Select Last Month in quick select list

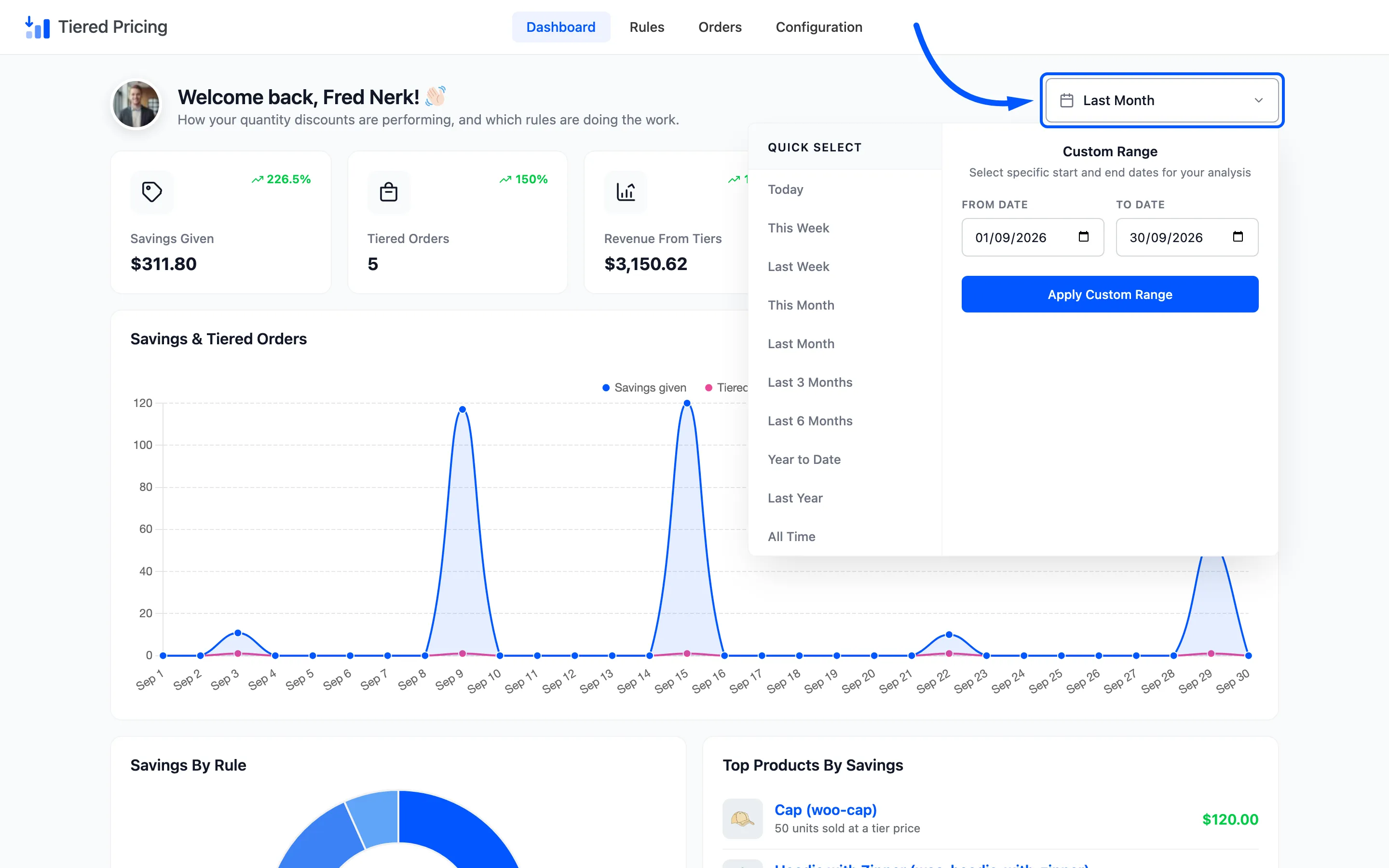[845, 343]
